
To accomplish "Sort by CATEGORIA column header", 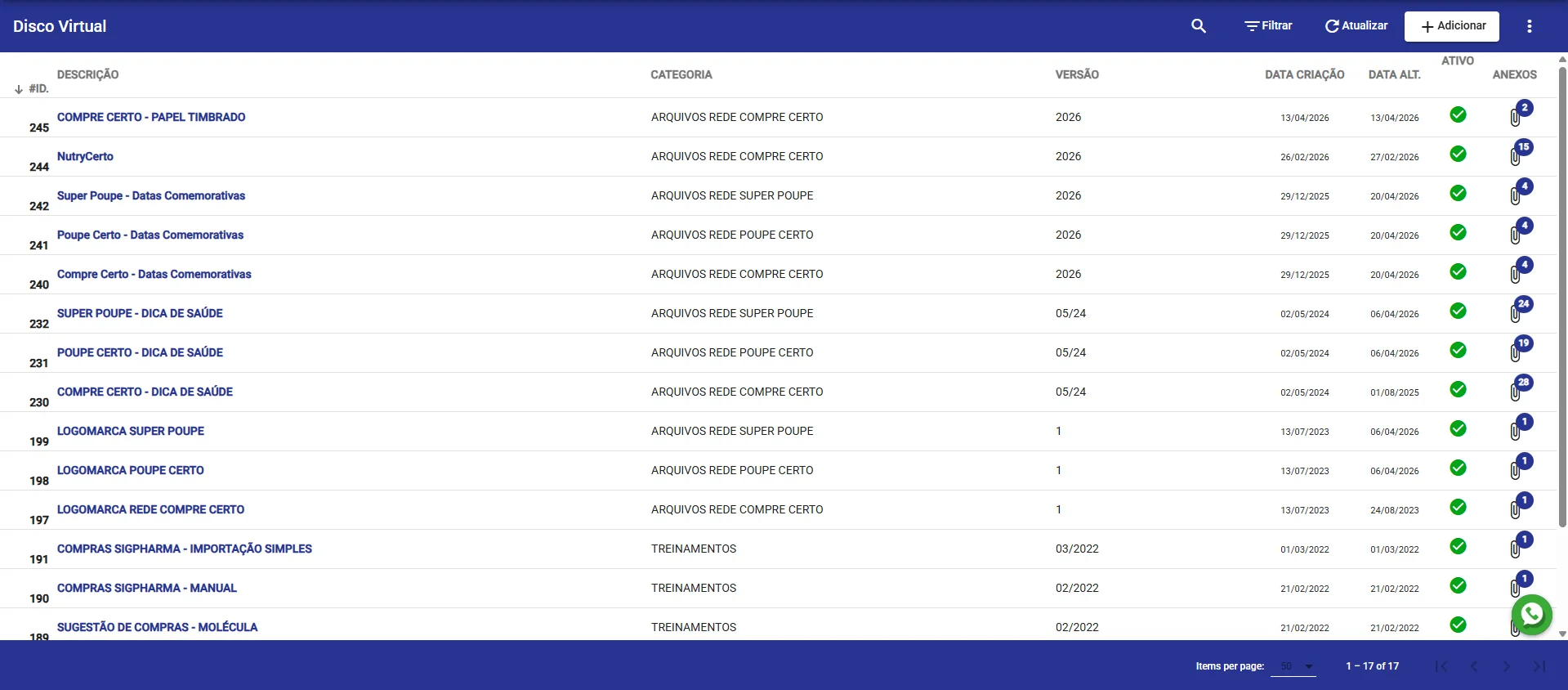I will [x=681, y=74].
